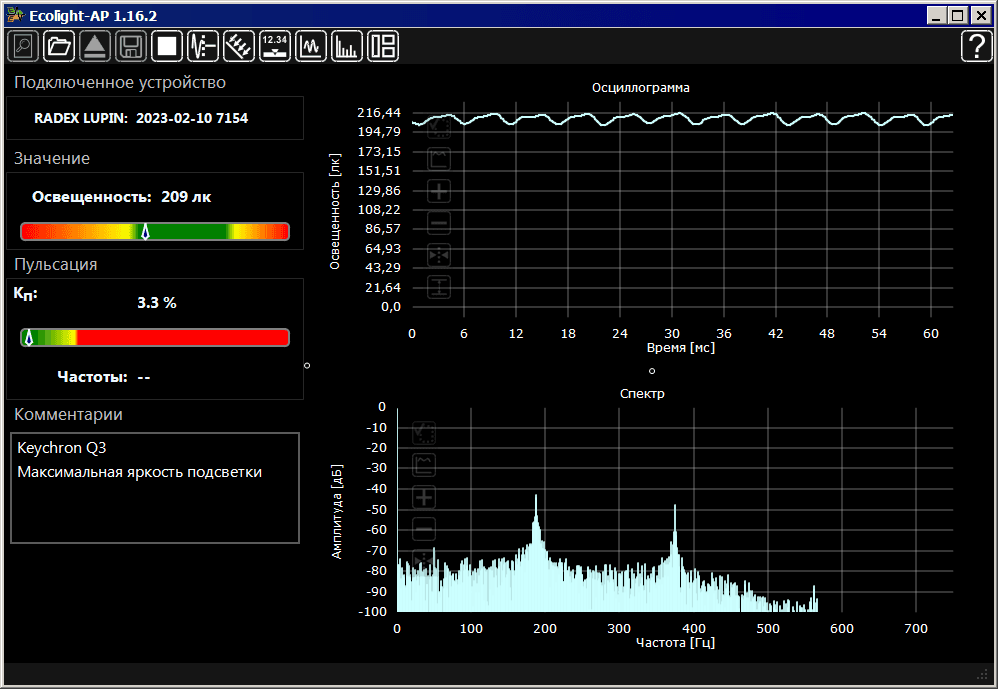This screenshot has height=689, width=998.
Task: Click inside the comments text box
Action: [155, 488]
